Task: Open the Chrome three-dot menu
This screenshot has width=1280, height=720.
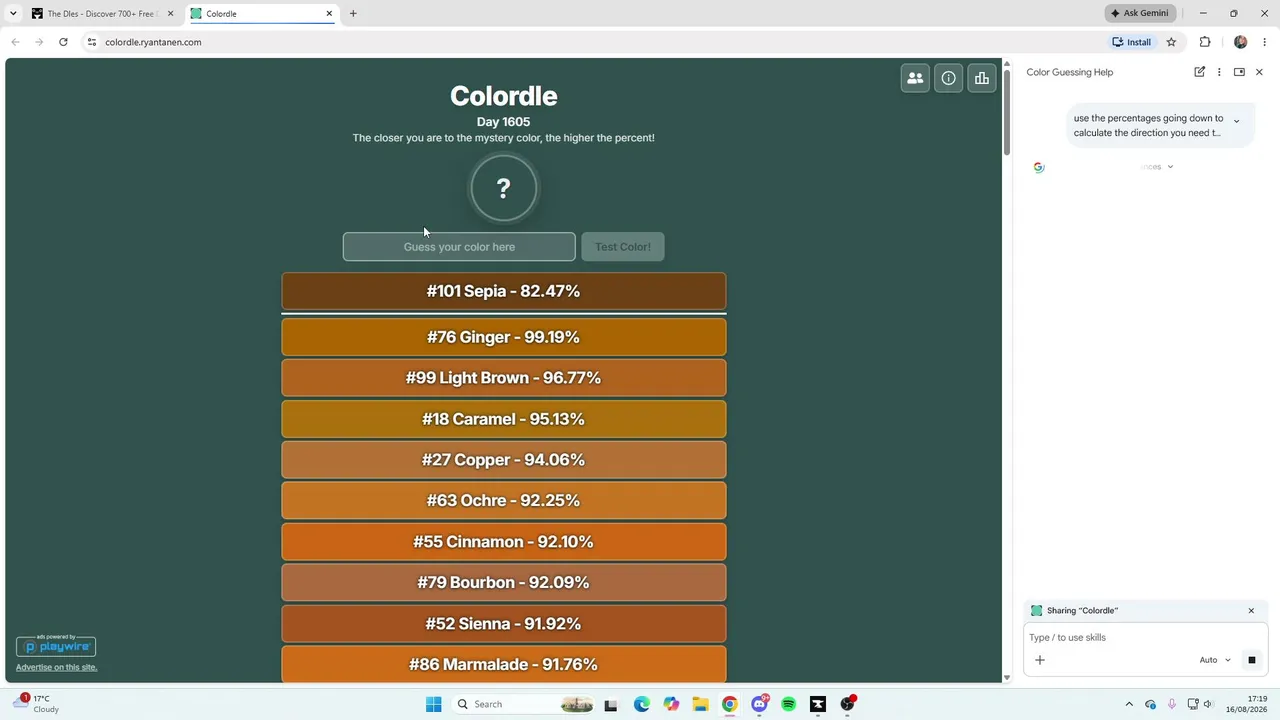Action: click(x=1264, y=42)
